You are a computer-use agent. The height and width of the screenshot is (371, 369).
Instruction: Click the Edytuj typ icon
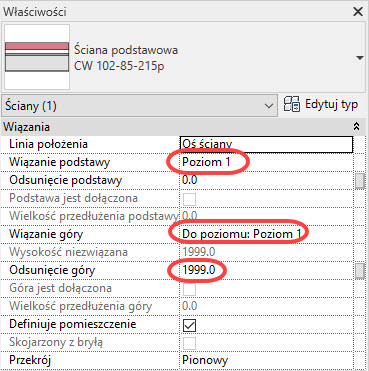pyautogui.click(x=292, y=105)
